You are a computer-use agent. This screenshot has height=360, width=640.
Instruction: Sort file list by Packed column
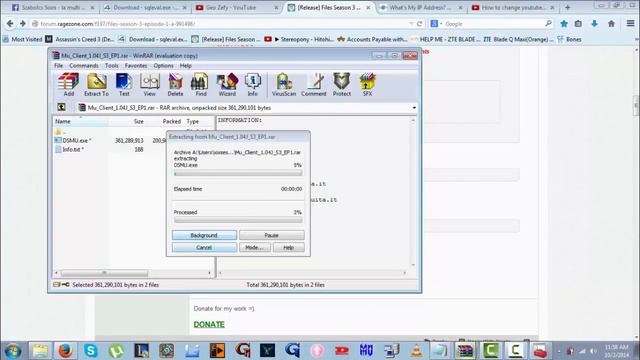pyautogui.click(x=165, y=121)
